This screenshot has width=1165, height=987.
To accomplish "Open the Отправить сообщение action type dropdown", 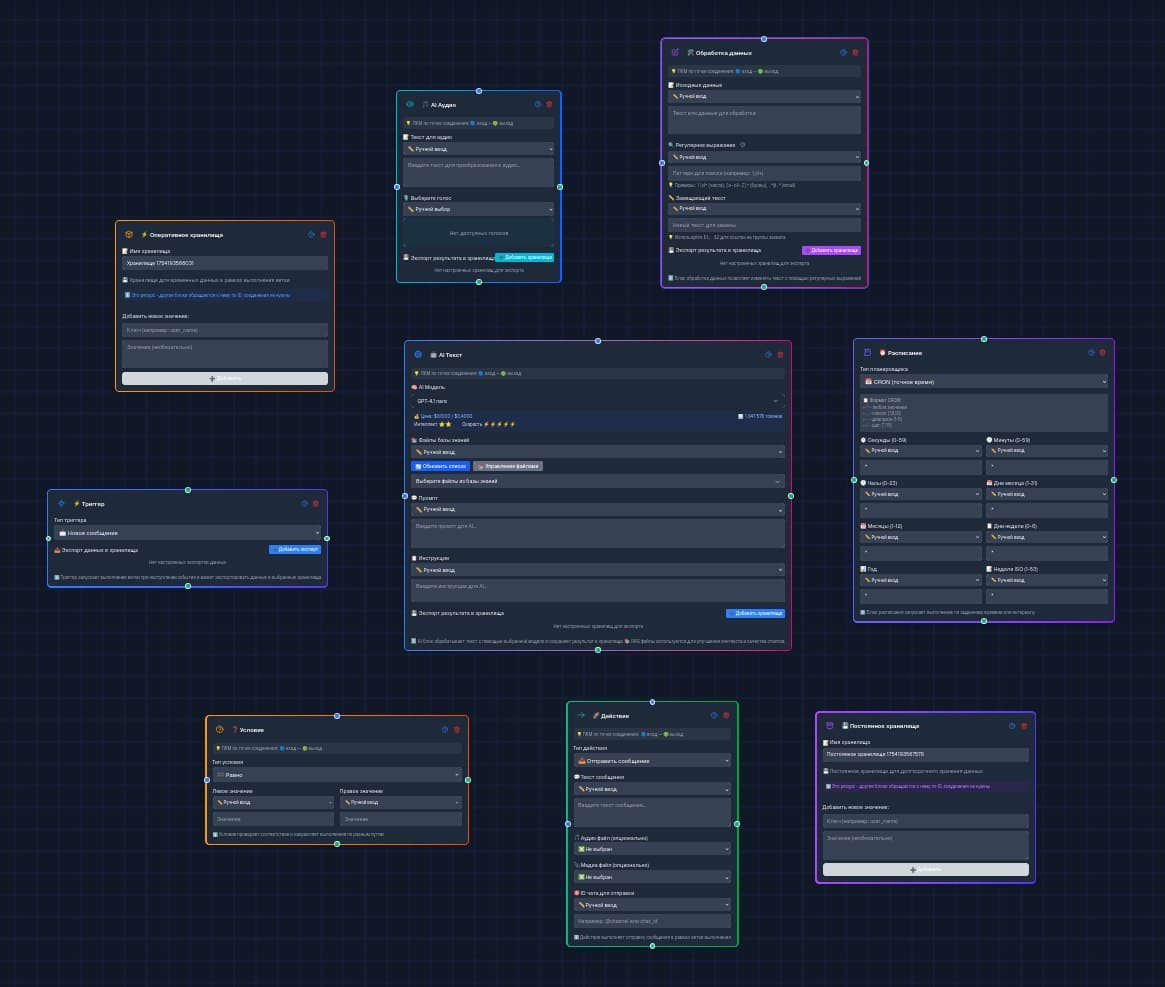I will click(x=652, y=760).
